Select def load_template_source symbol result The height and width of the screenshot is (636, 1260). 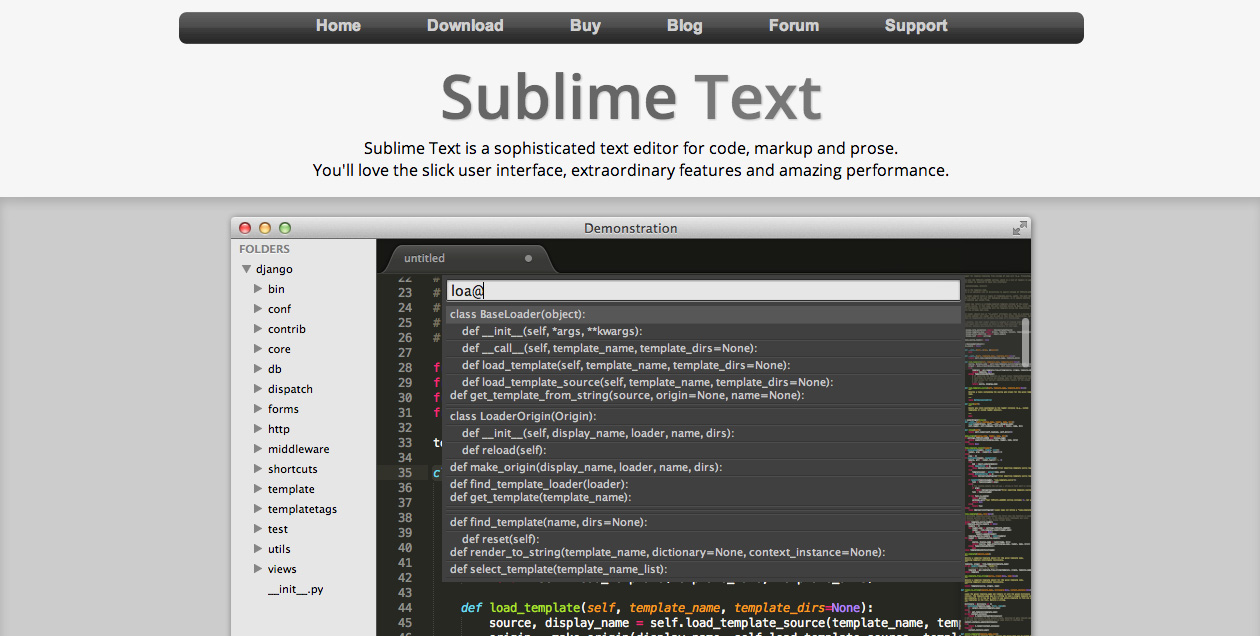[702, 382]
